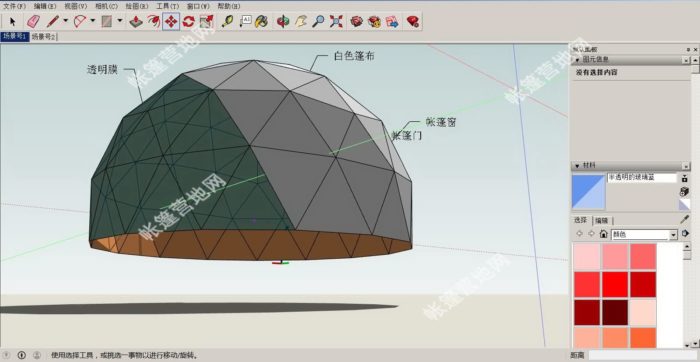Select the Text label tool
This screenshot has width=700, height=362.
tap(245, 21)
